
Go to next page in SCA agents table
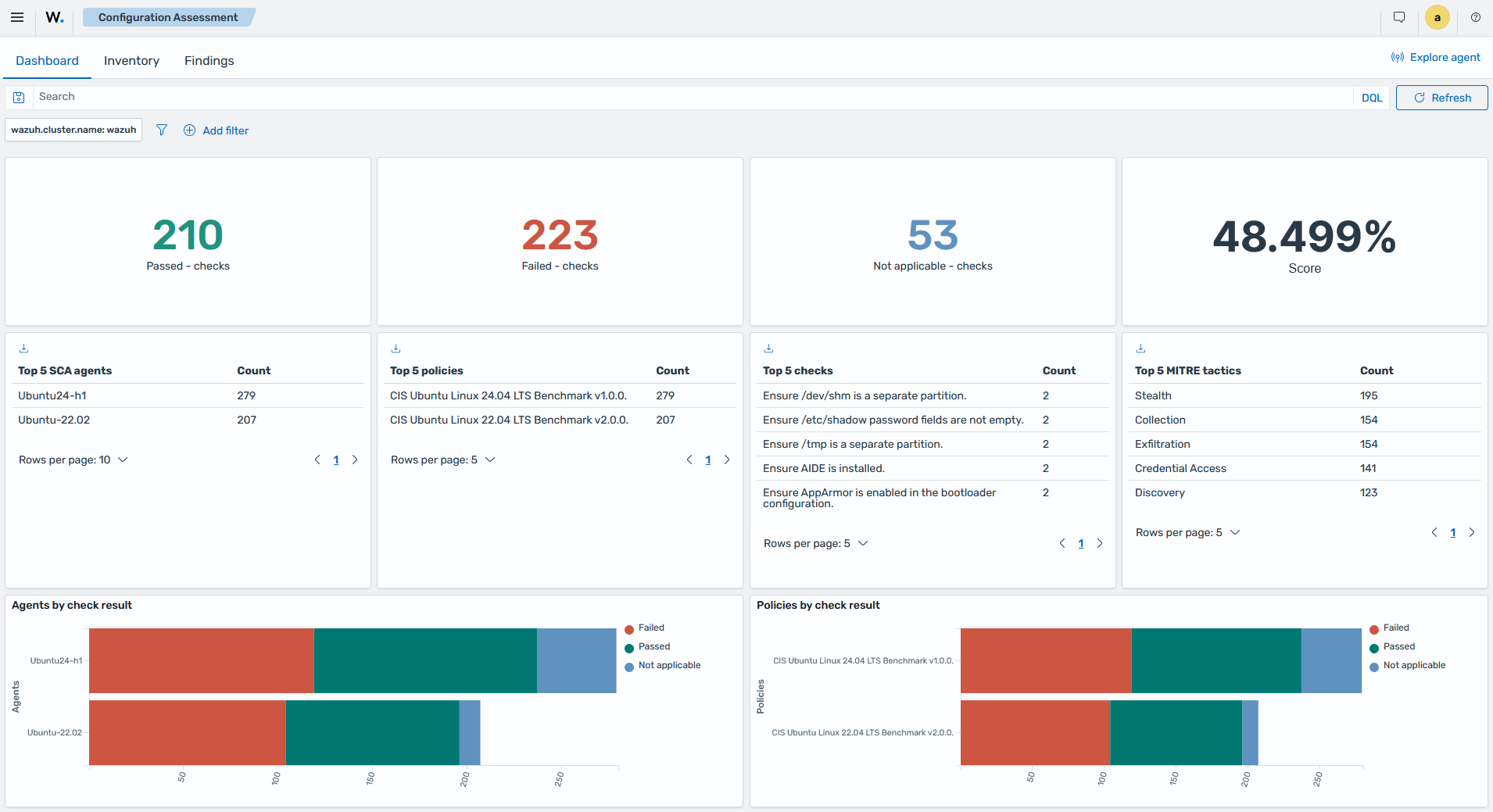[x=355, y=460]
